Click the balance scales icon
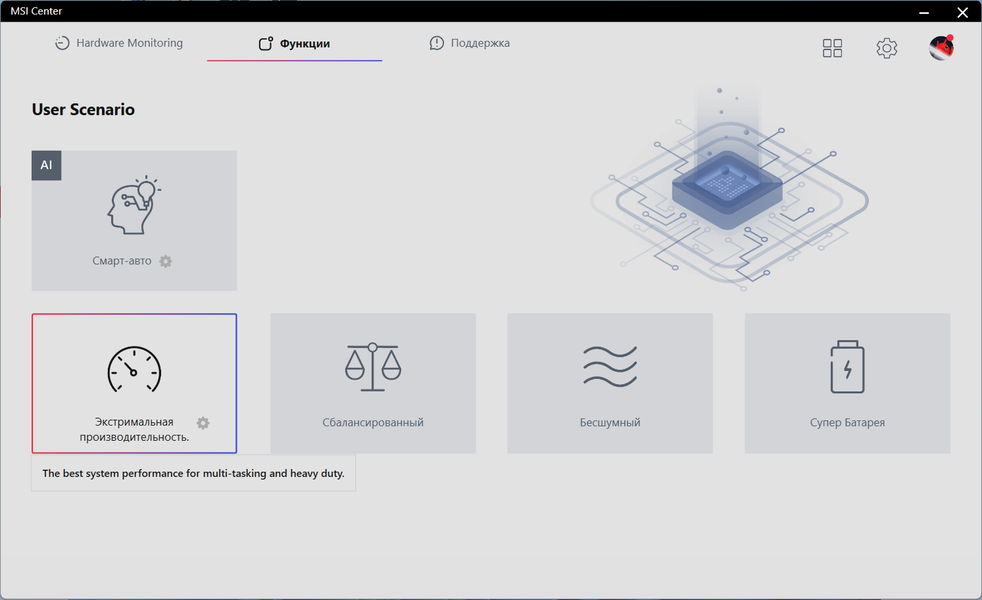 pyautogui.click(x=373, y=367)
